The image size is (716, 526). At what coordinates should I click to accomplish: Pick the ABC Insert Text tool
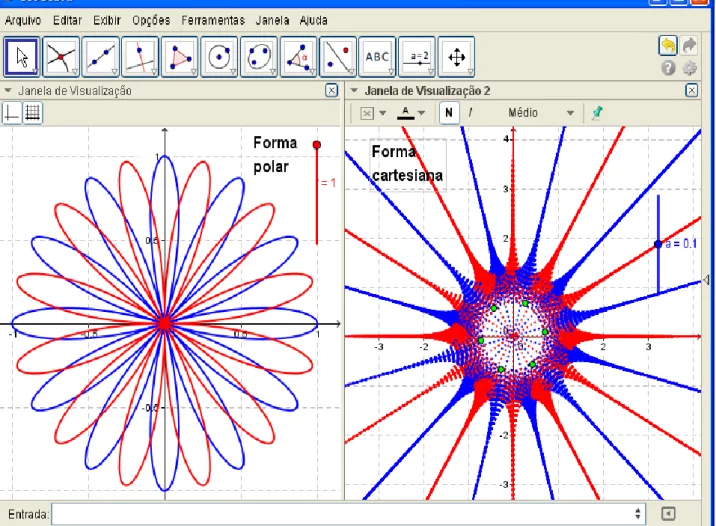377,57
